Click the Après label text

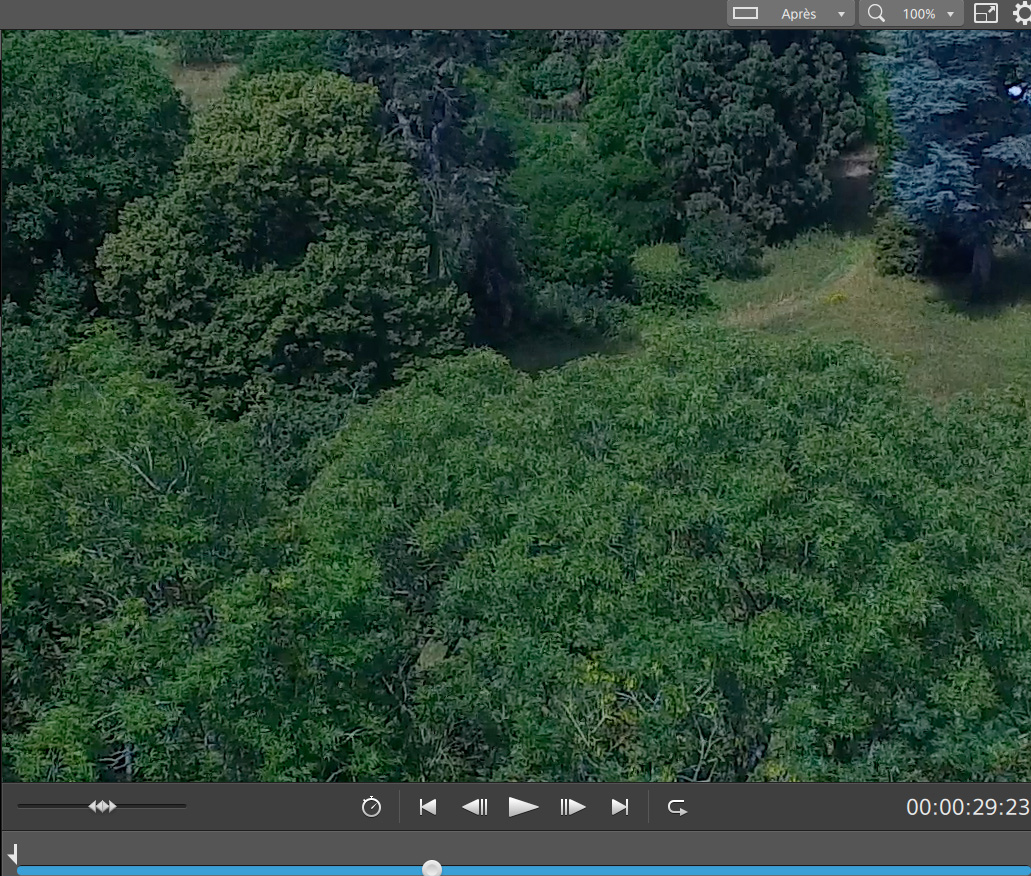pos(798,14)
